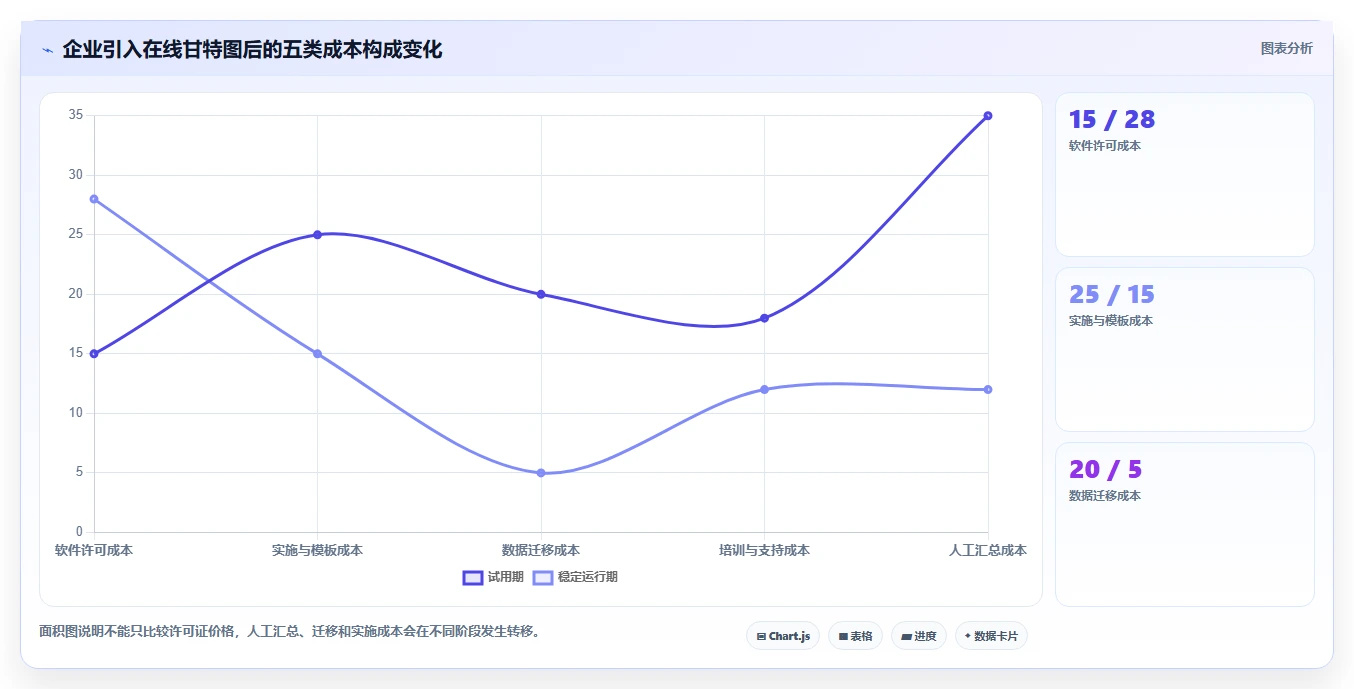Click the 进度 tag button
This screenshot has height=689, width=1354.
click(918, 636)
